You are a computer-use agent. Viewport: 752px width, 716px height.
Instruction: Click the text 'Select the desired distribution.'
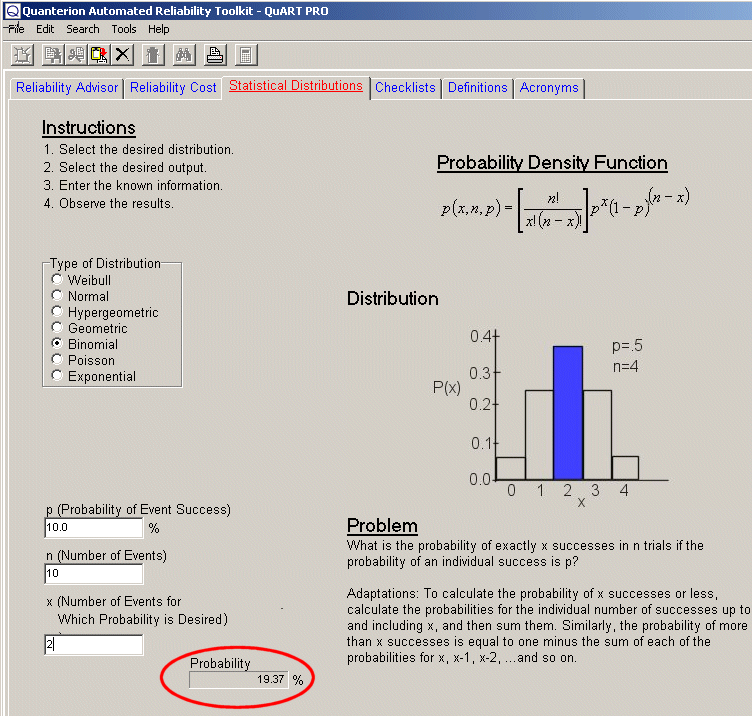(146, 150)
